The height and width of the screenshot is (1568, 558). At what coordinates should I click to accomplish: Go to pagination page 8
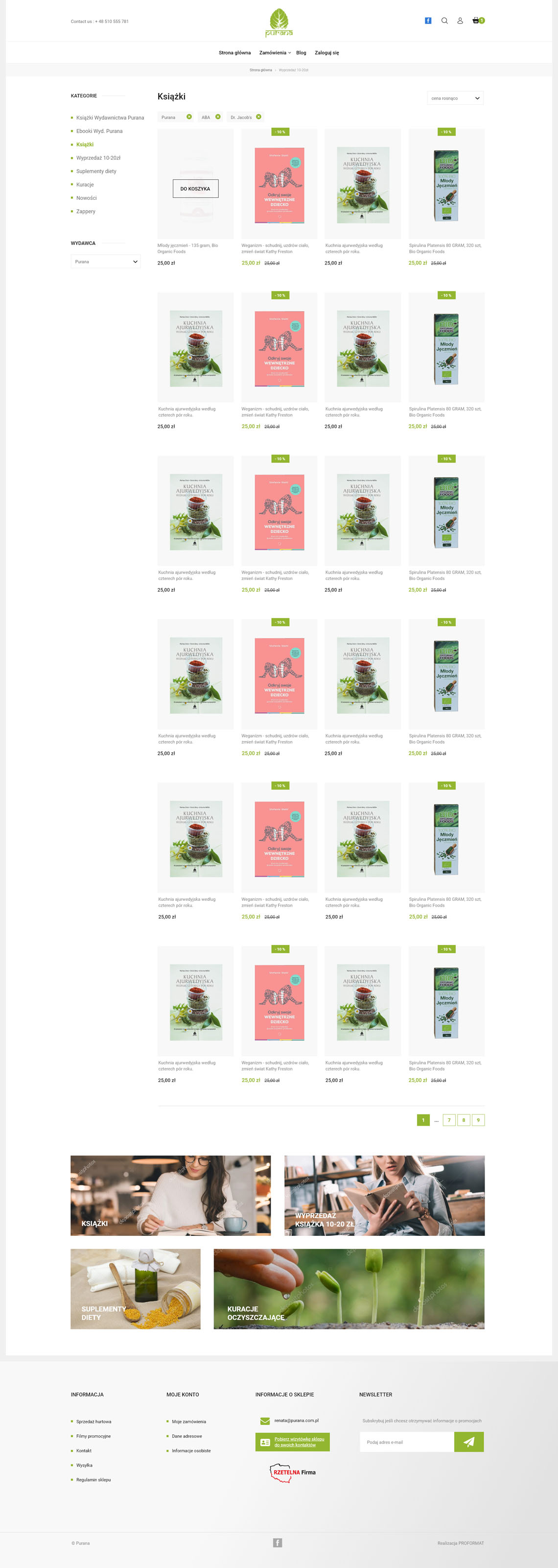click(x=464, y=1120)
